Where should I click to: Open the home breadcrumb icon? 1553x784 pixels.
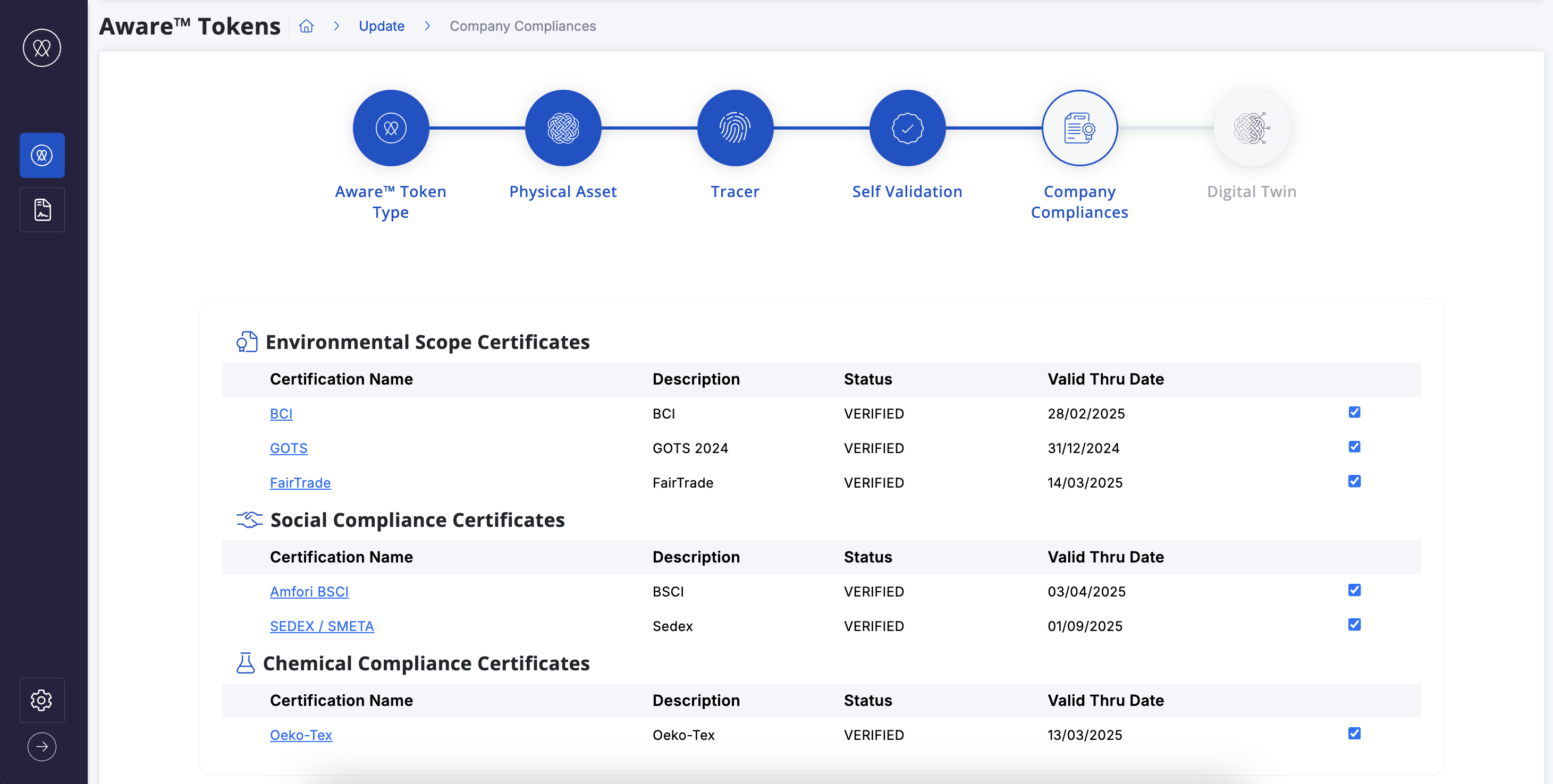point(306,26)
